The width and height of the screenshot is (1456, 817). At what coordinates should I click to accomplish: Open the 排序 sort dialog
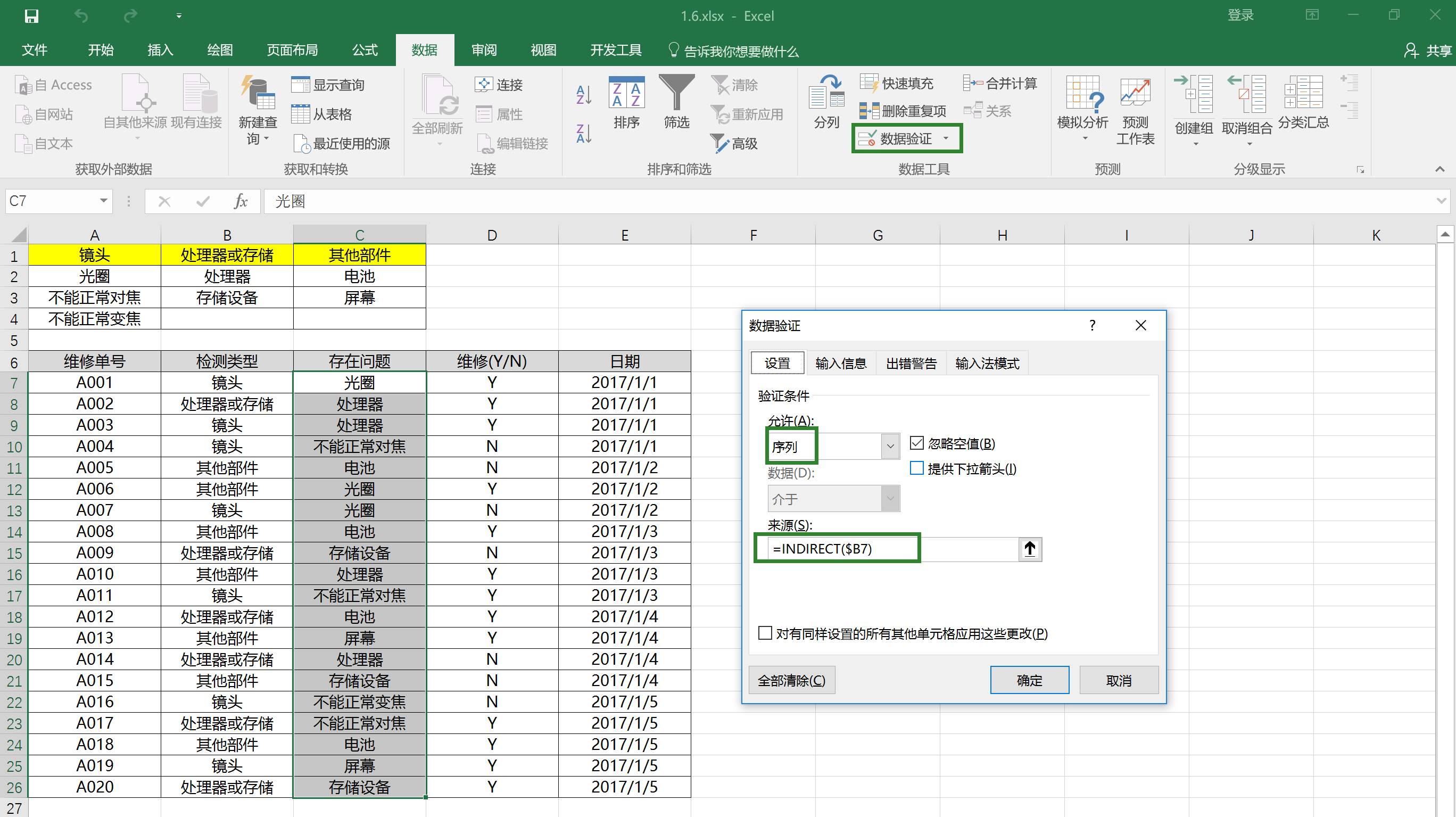pos(627,103)
